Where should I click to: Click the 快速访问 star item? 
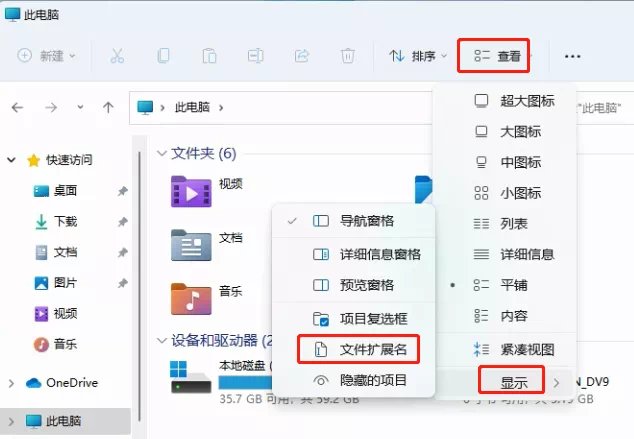click(59, 160)
